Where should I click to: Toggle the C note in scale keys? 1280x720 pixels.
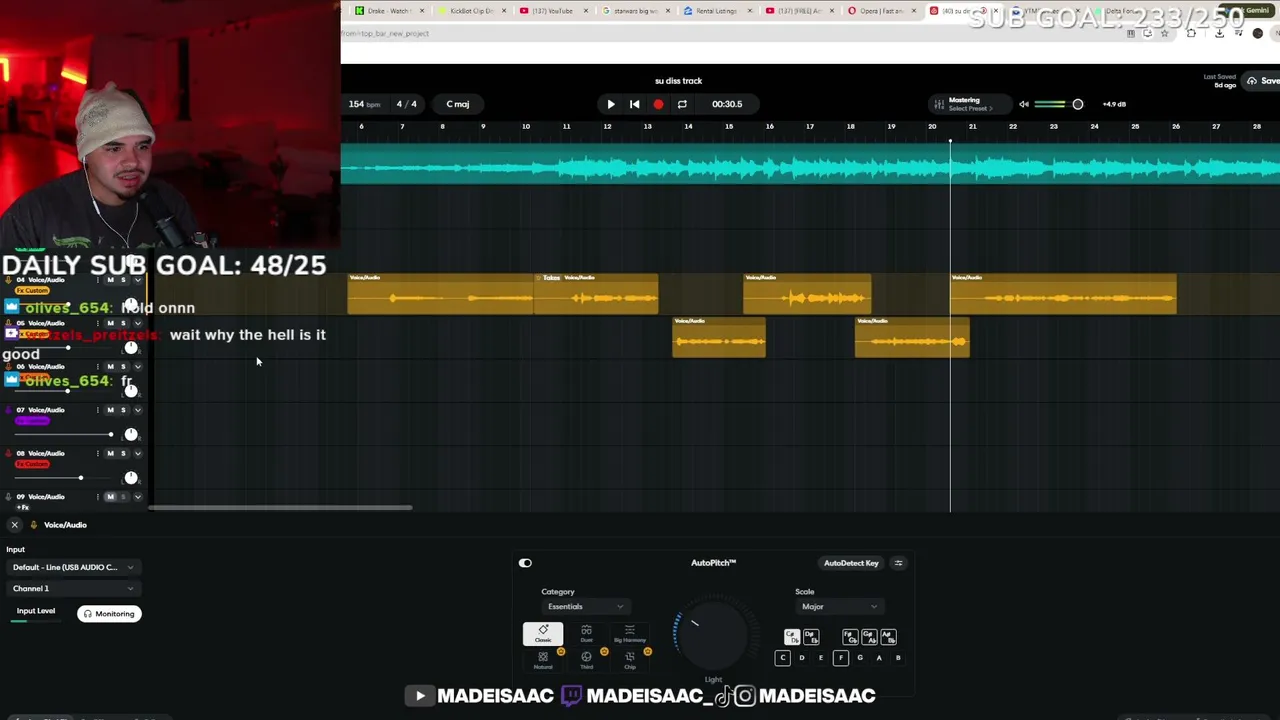[x=783, y=658]
